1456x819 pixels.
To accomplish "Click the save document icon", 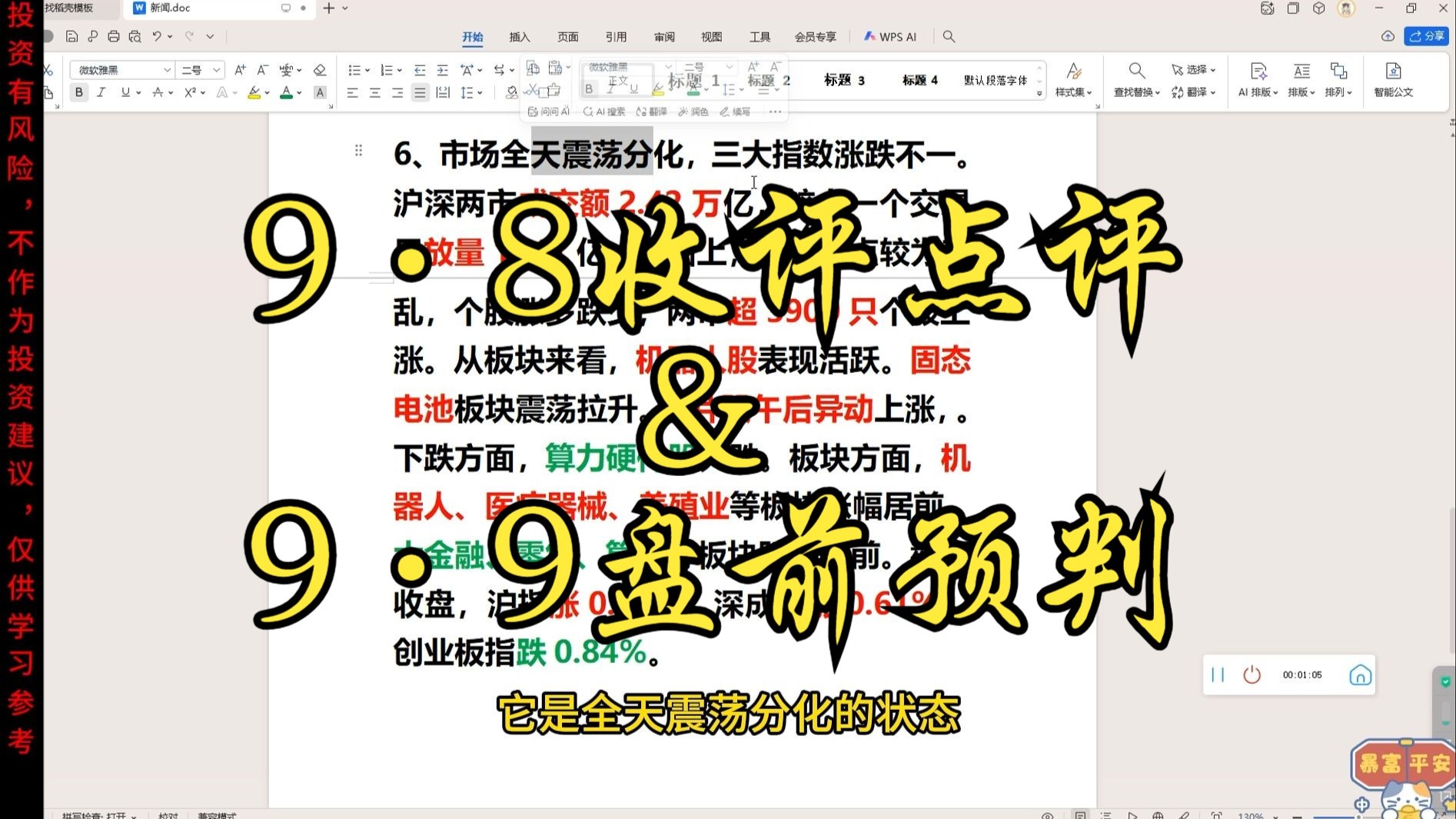I will (x=71, y=36).
